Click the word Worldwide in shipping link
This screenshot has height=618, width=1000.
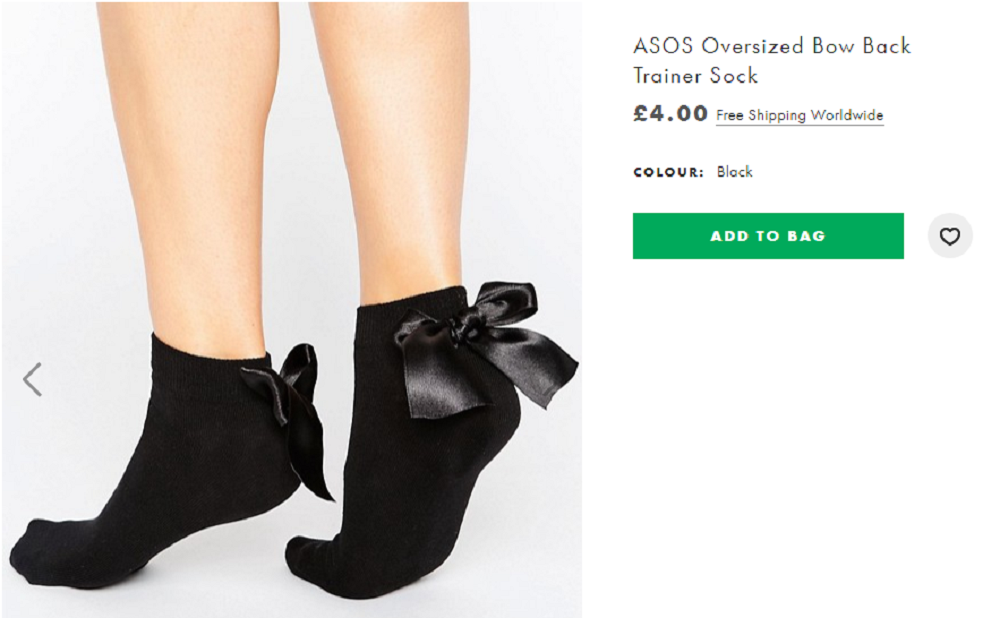point(846,116)
